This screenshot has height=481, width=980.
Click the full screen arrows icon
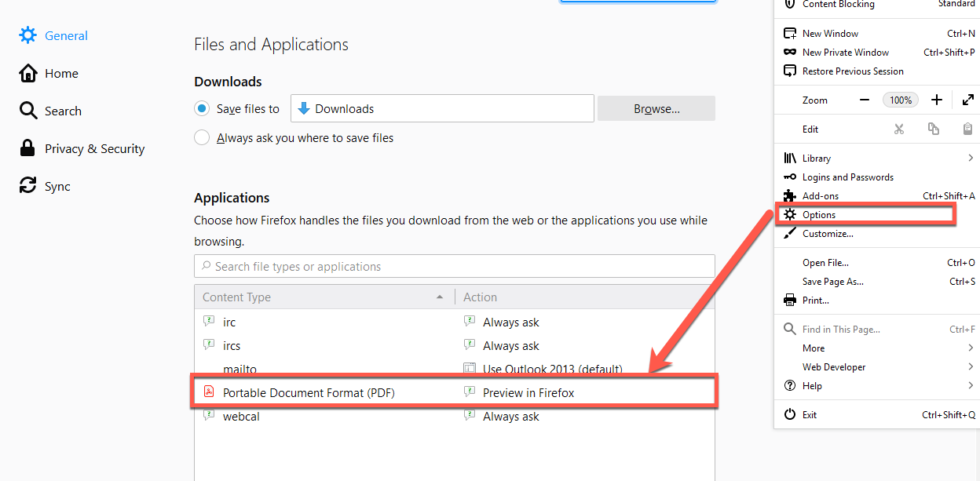[x=968, y=100]
